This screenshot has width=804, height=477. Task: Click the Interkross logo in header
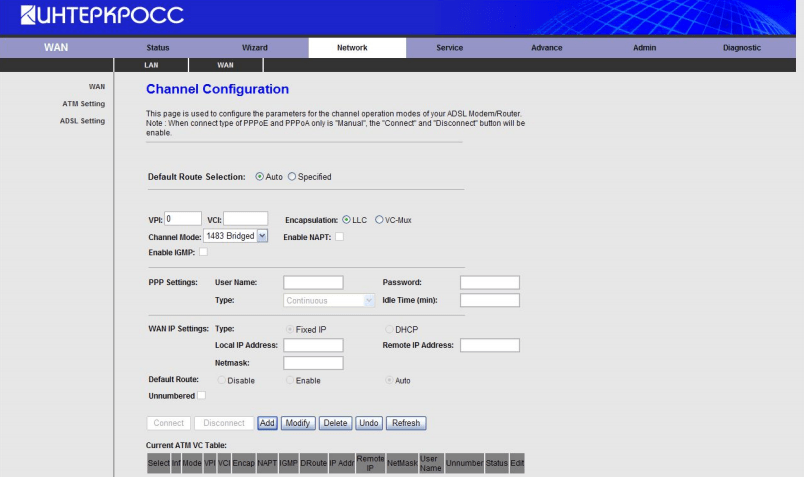[96, 16]
